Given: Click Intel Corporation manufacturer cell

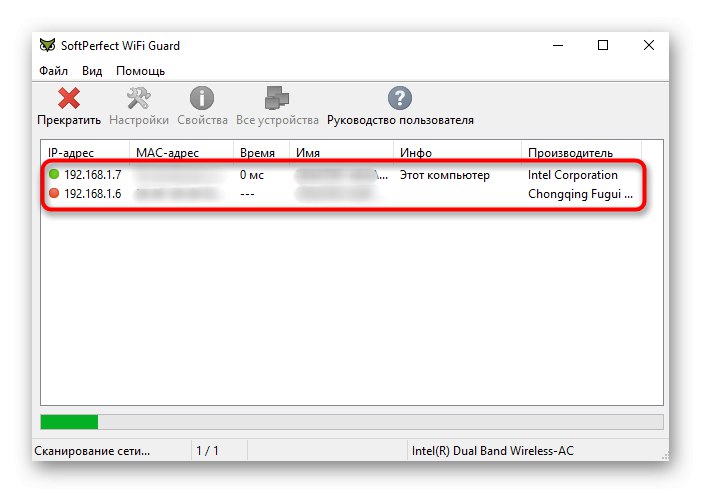Looking at the screenshot, I should click(x=572, y=174).
